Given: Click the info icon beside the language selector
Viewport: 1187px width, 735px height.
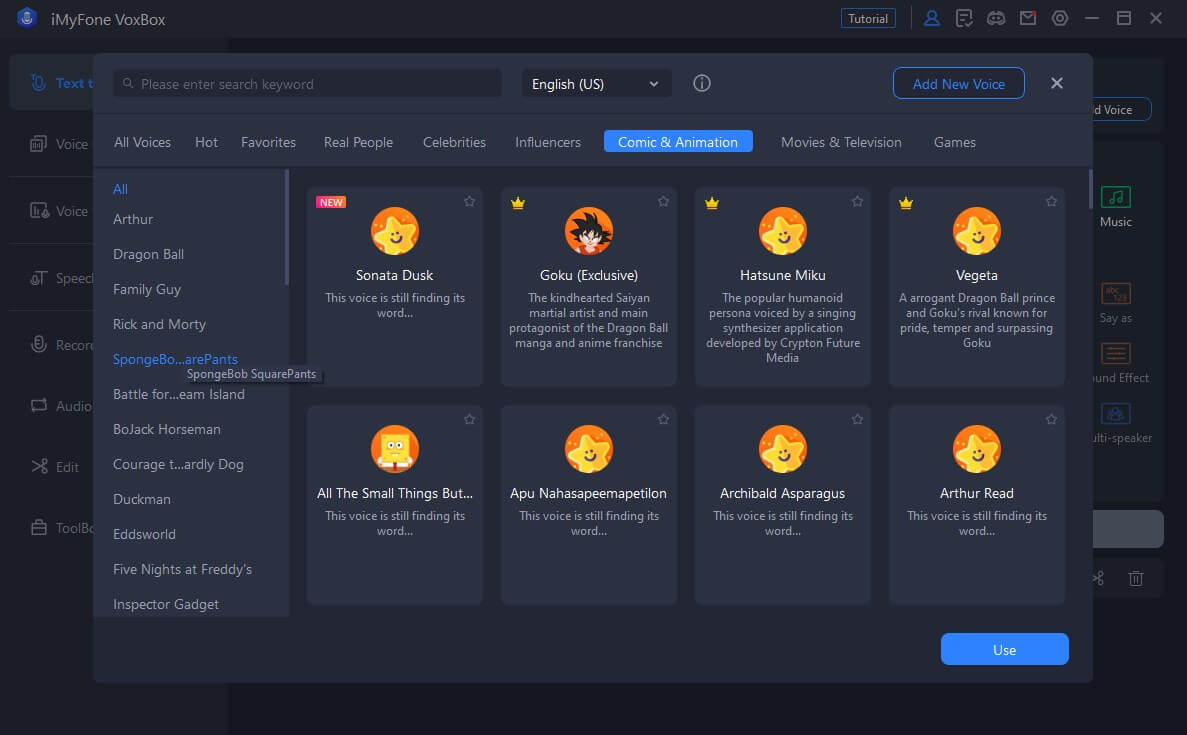Looking at the screenshot, I should click(x=702, y=83).
